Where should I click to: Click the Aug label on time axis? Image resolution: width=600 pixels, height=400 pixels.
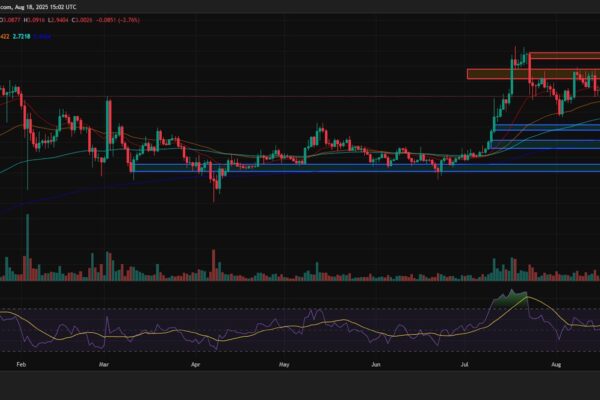click(x=556, y=364)
